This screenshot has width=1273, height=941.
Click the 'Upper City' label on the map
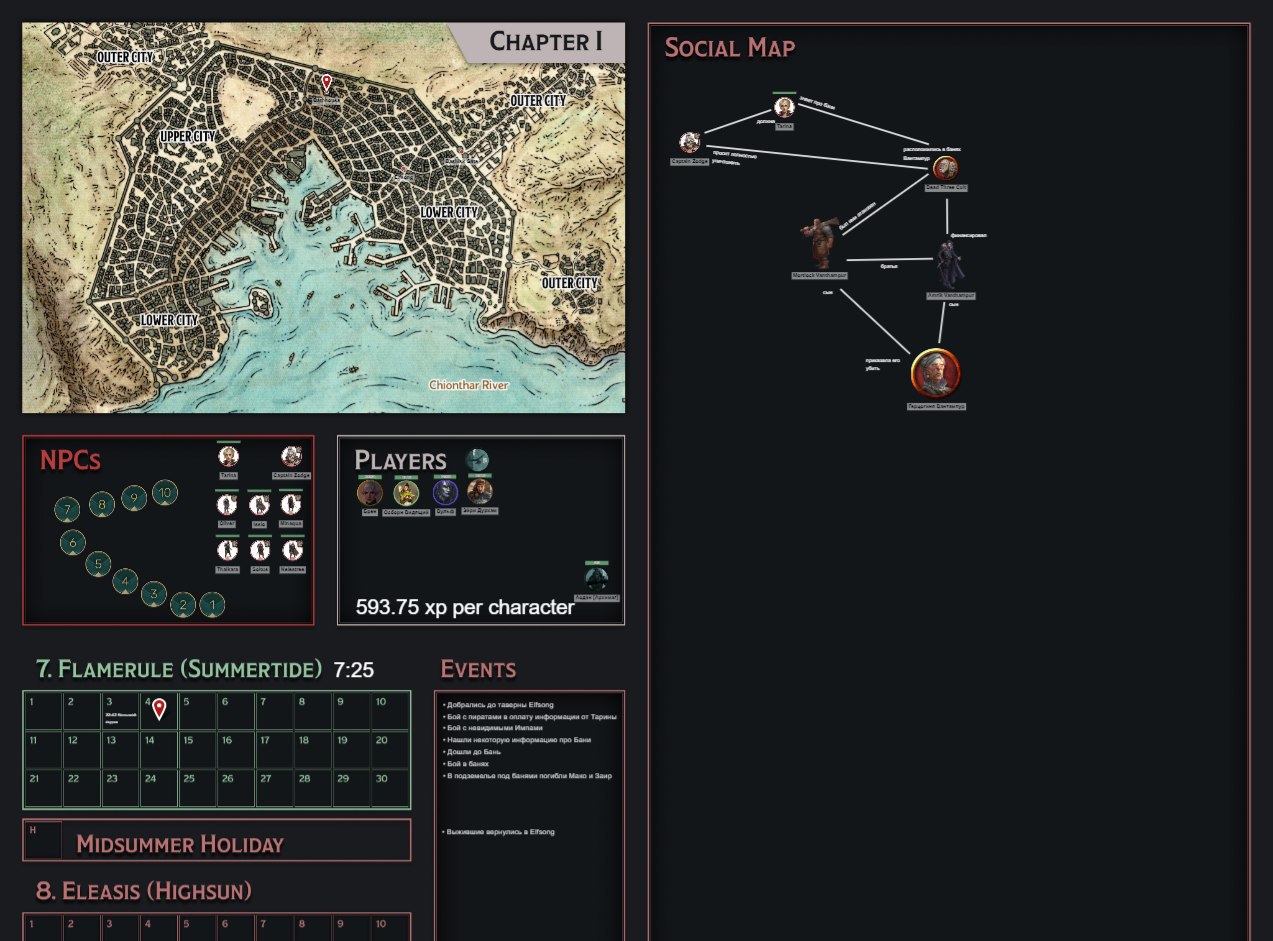tap(187, 136)
